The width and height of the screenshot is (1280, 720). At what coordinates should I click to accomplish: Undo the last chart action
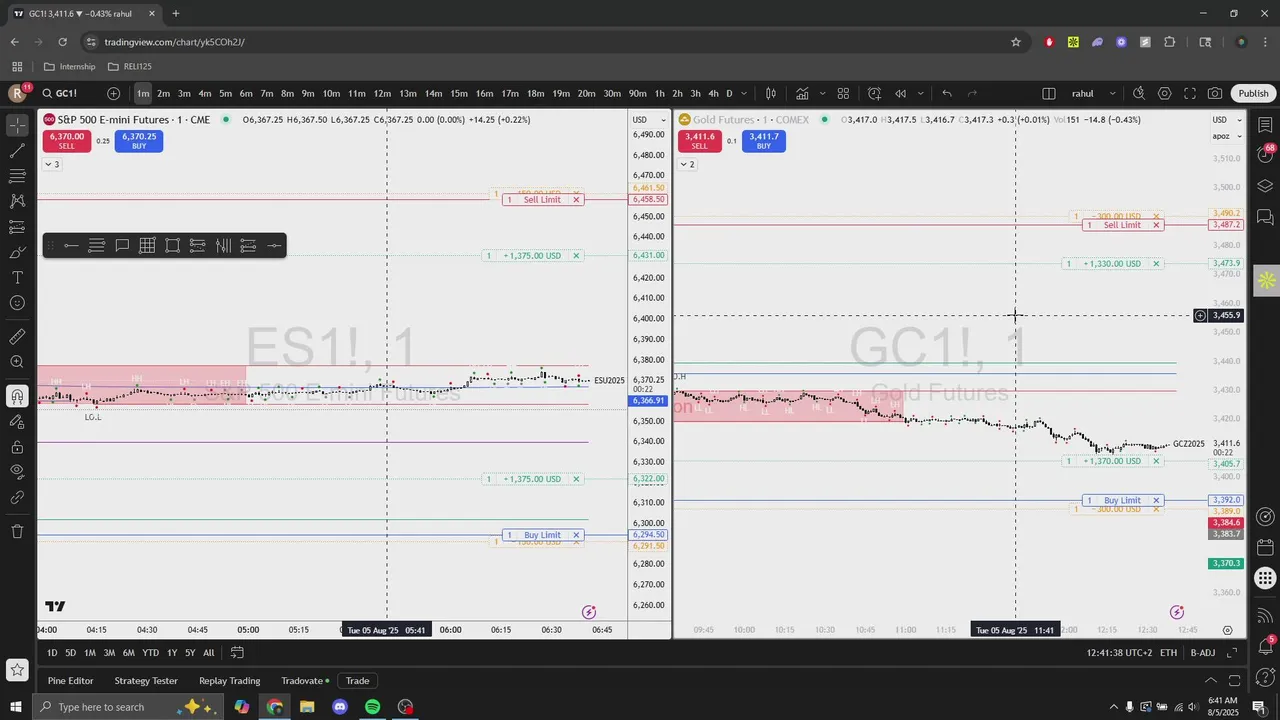coord(946,93)
